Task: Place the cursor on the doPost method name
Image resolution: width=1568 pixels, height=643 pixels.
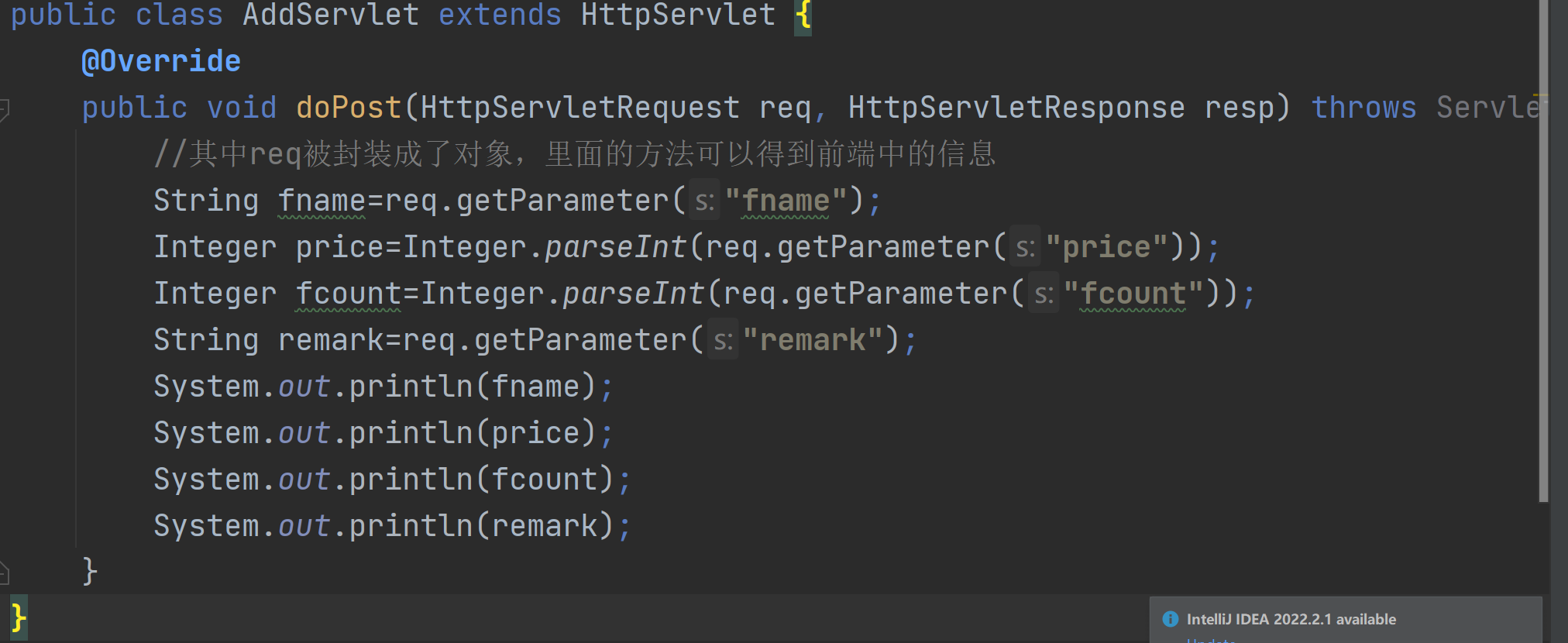Action: 349,108
